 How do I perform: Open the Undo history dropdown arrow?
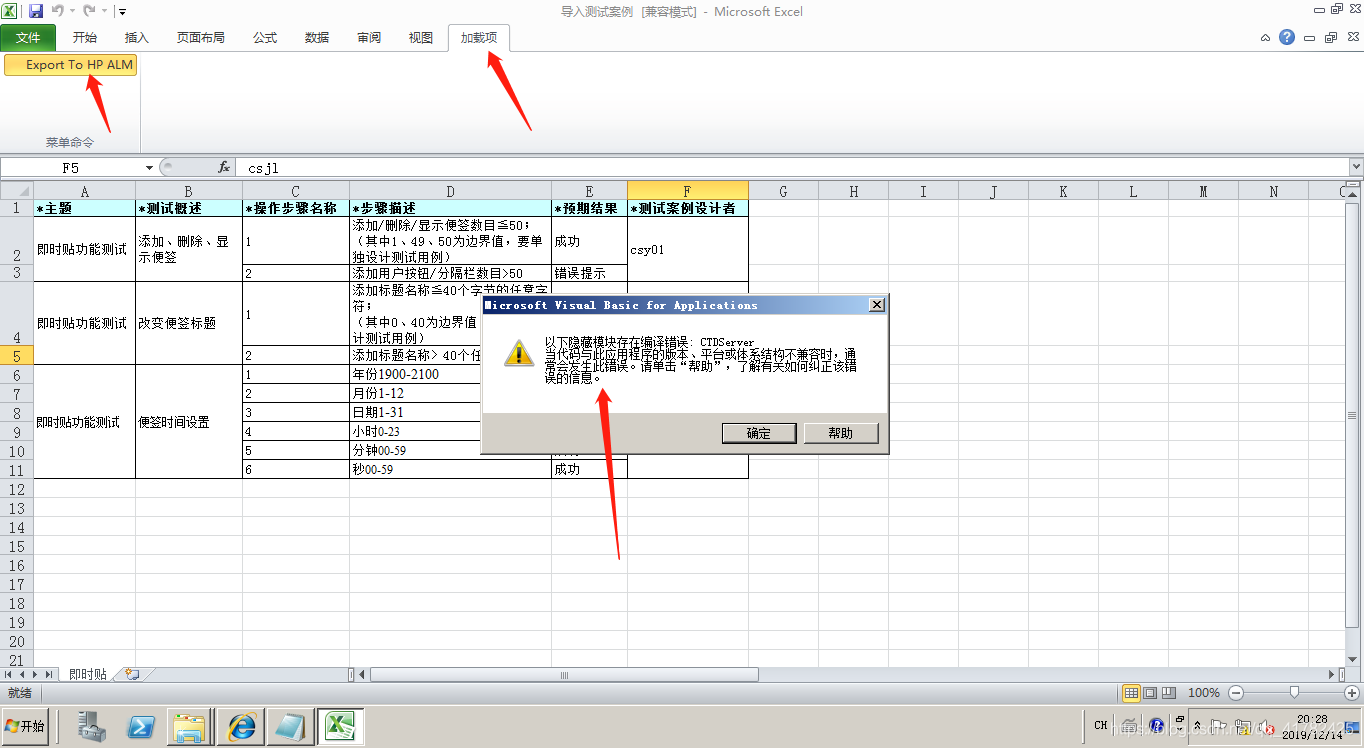tap(71, 12)
